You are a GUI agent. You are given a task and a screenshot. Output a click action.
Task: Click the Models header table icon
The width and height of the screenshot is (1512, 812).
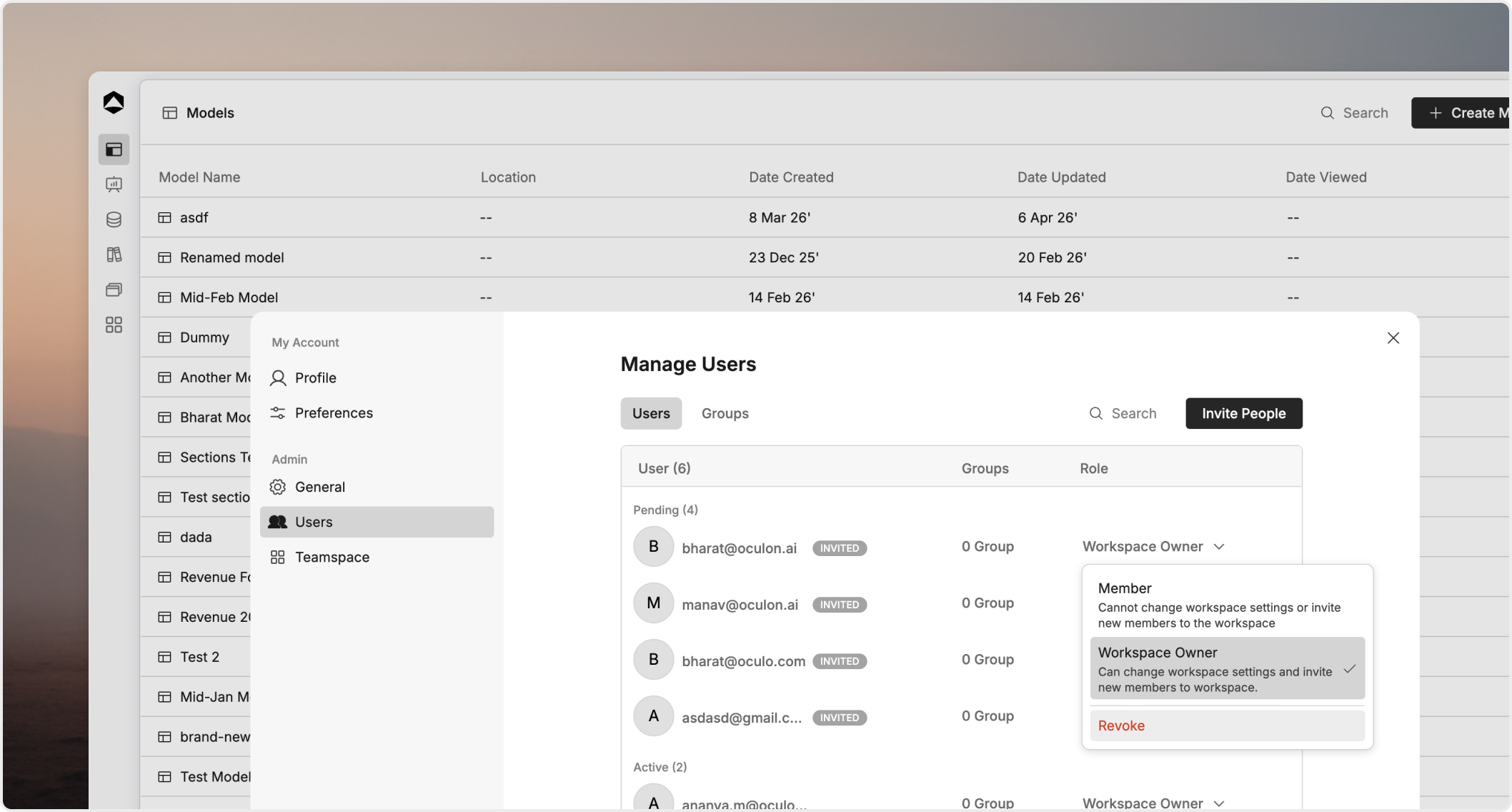click(169, 113)
